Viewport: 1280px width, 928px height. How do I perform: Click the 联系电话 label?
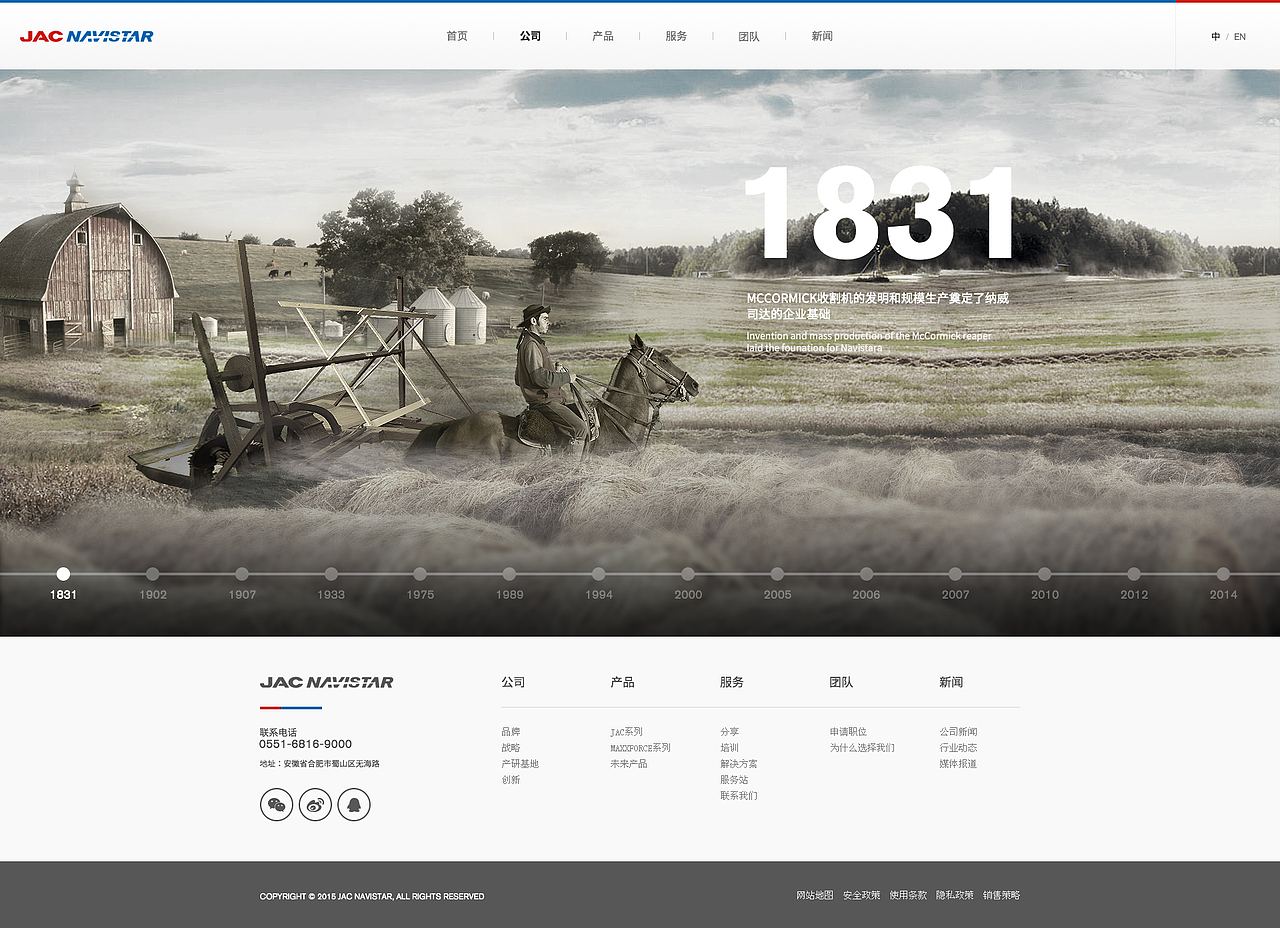coord(278,733)
